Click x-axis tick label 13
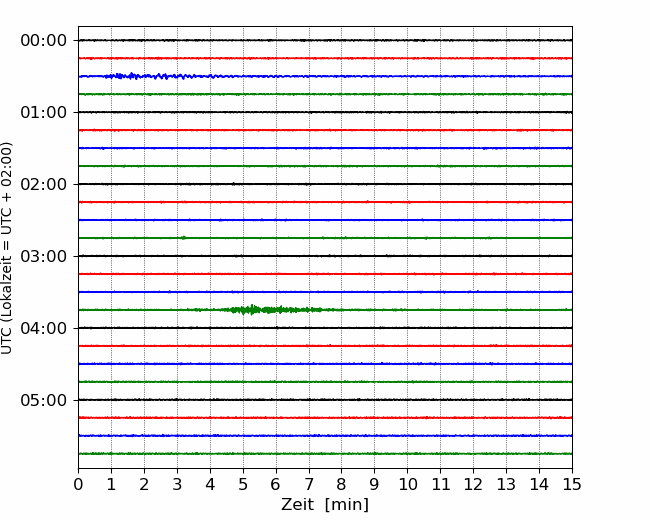Viewport: 650px width, 520px height. (x=506, y=484)
